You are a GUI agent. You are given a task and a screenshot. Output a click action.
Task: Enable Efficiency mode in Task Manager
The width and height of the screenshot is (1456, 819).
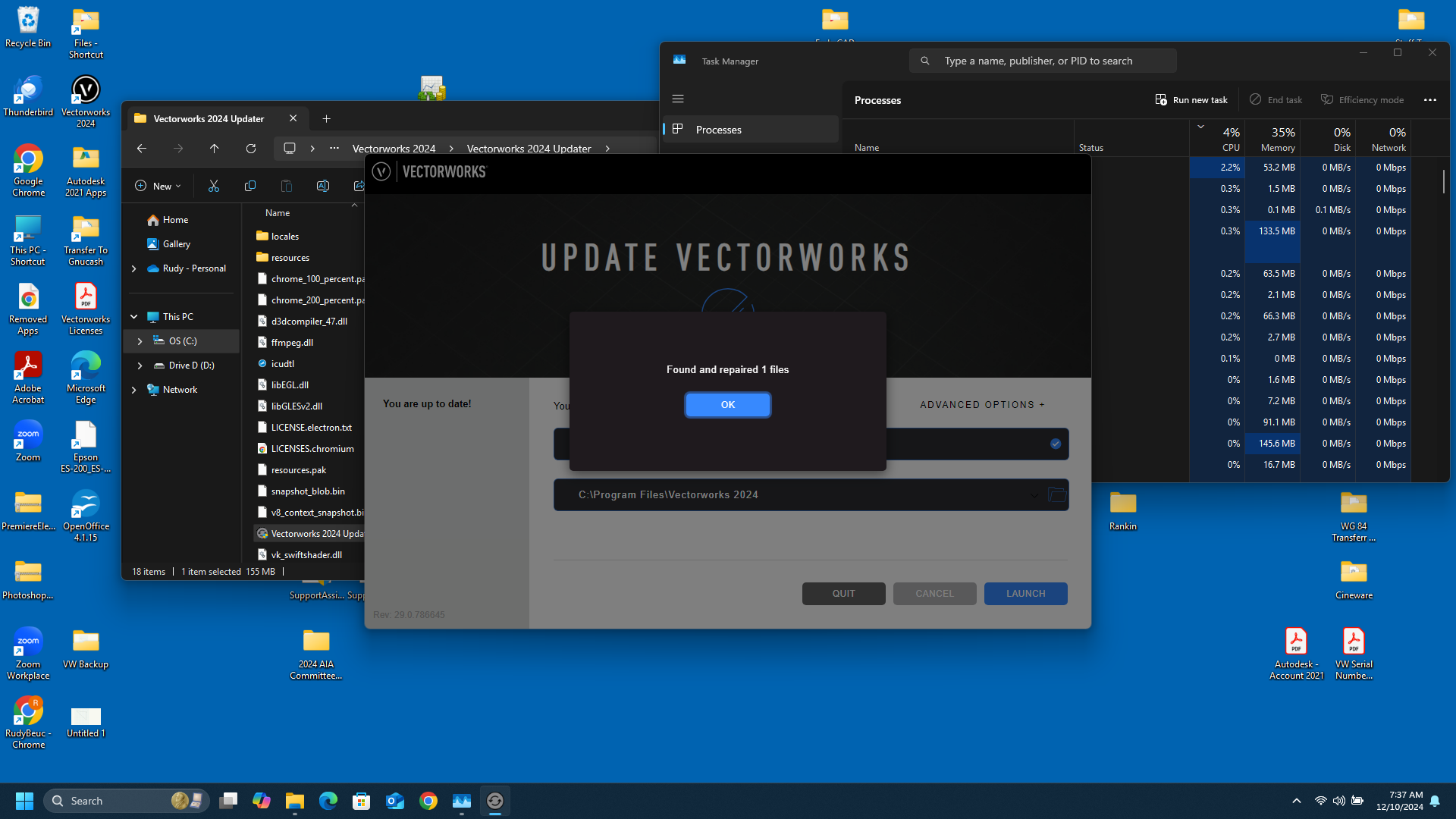[x=1362, y=99]
